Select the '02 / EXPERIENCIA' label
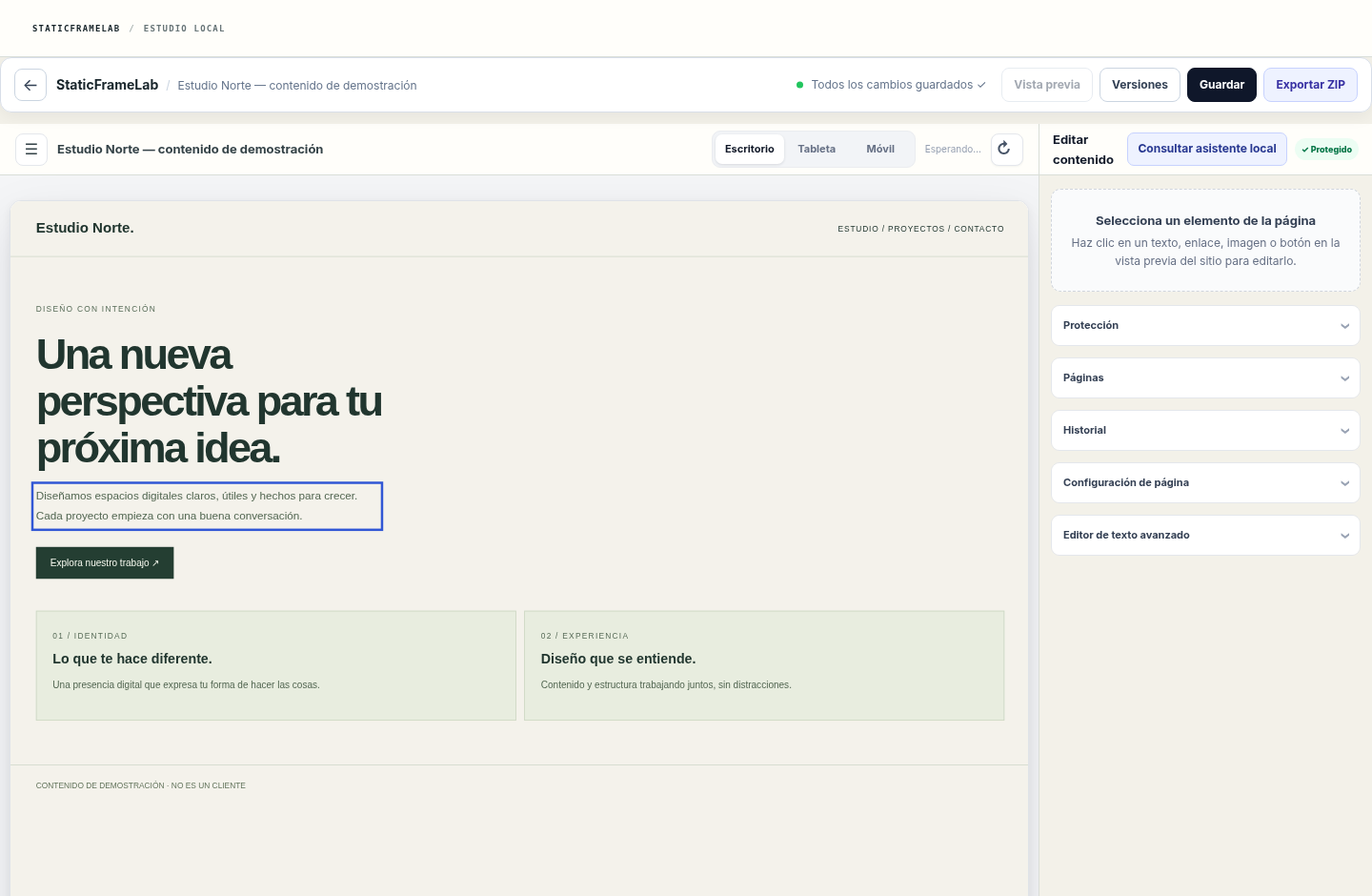 click(x=585, y=636)
